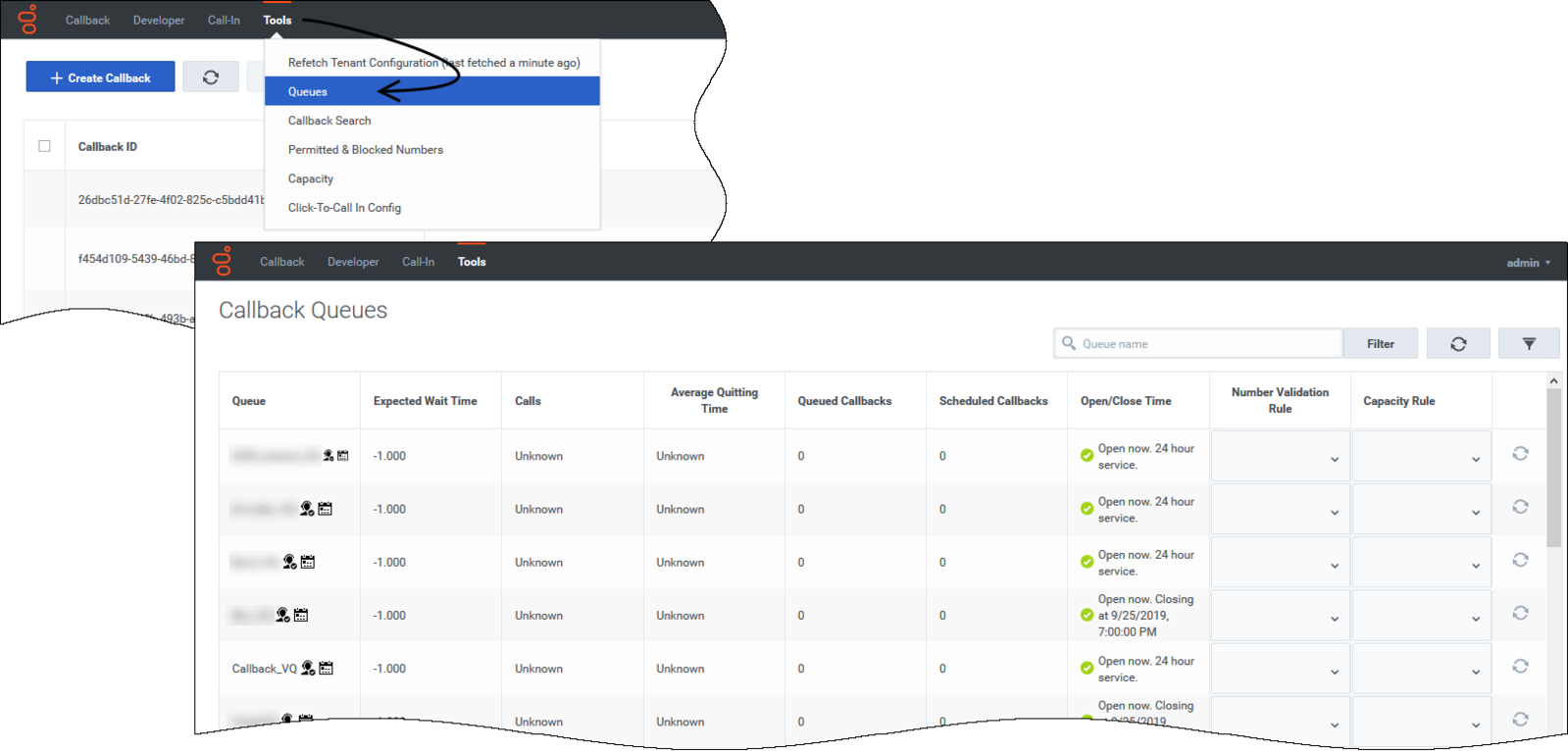Open the funnel filter options icon

click(1528, 344)
